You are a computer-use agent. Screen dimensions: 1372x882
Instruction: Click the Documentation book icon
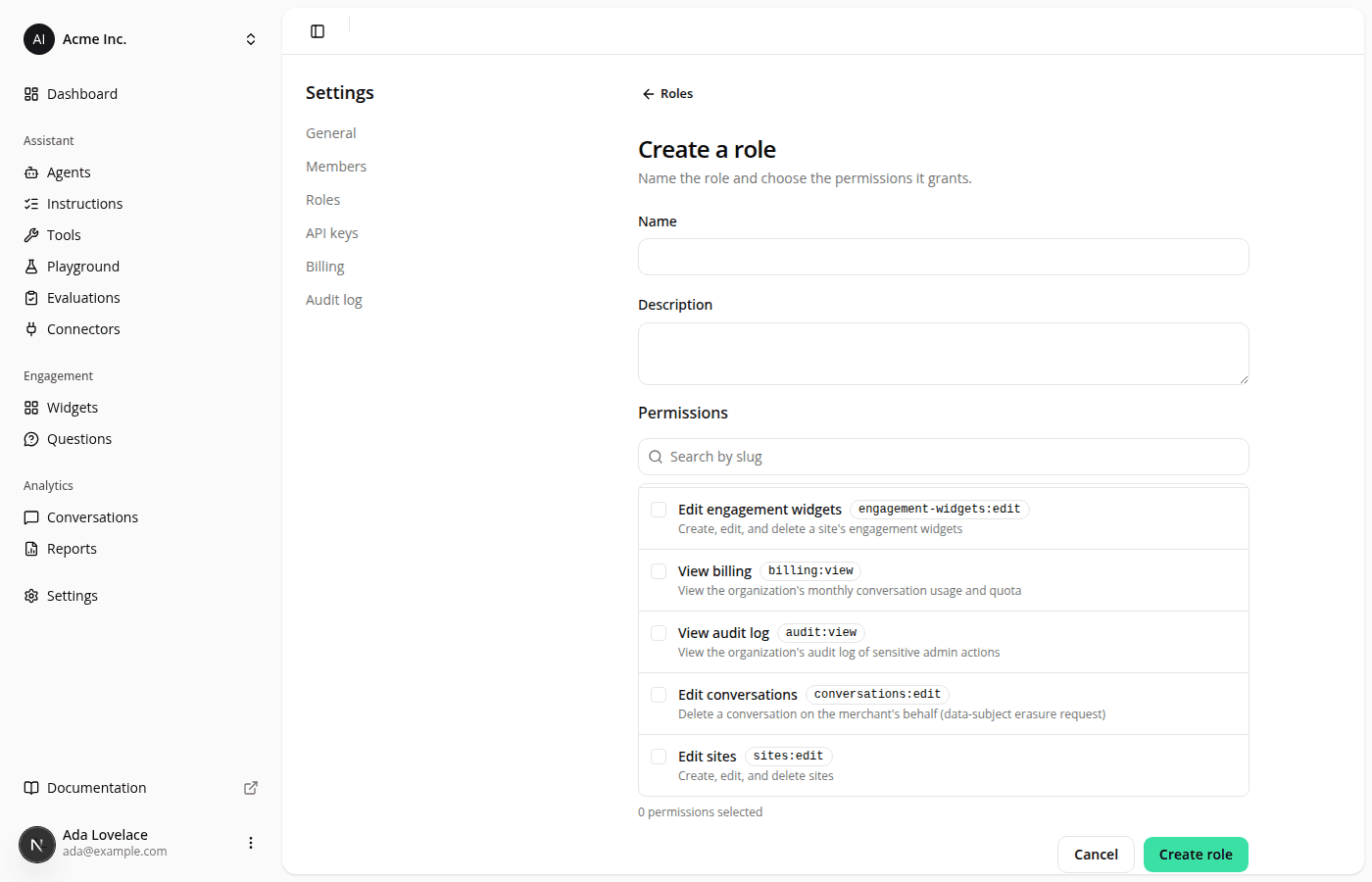[x=31, y=788]
